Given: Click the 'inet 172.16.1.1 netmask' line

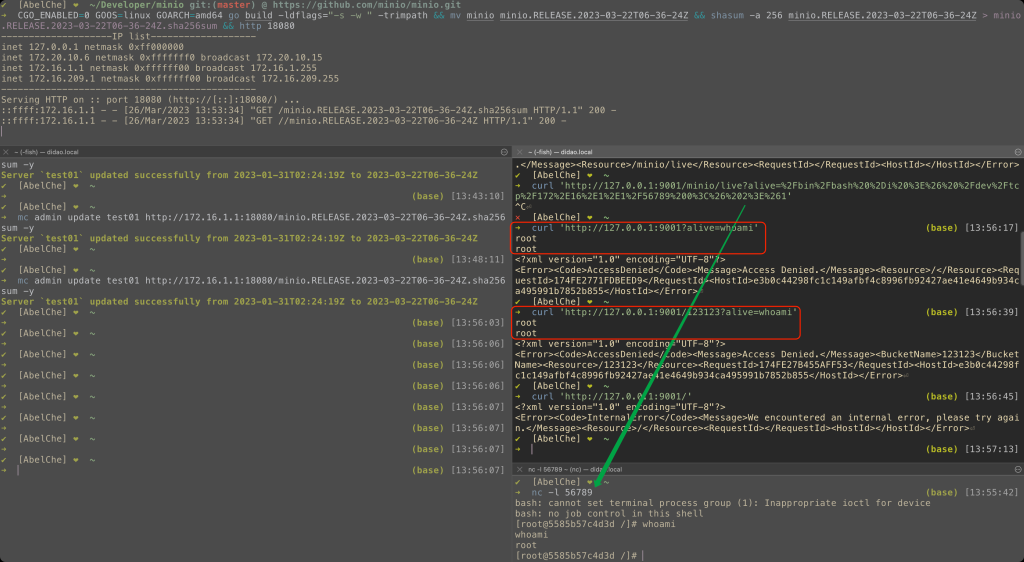Looking at the screenshot, I should [159, 68].
